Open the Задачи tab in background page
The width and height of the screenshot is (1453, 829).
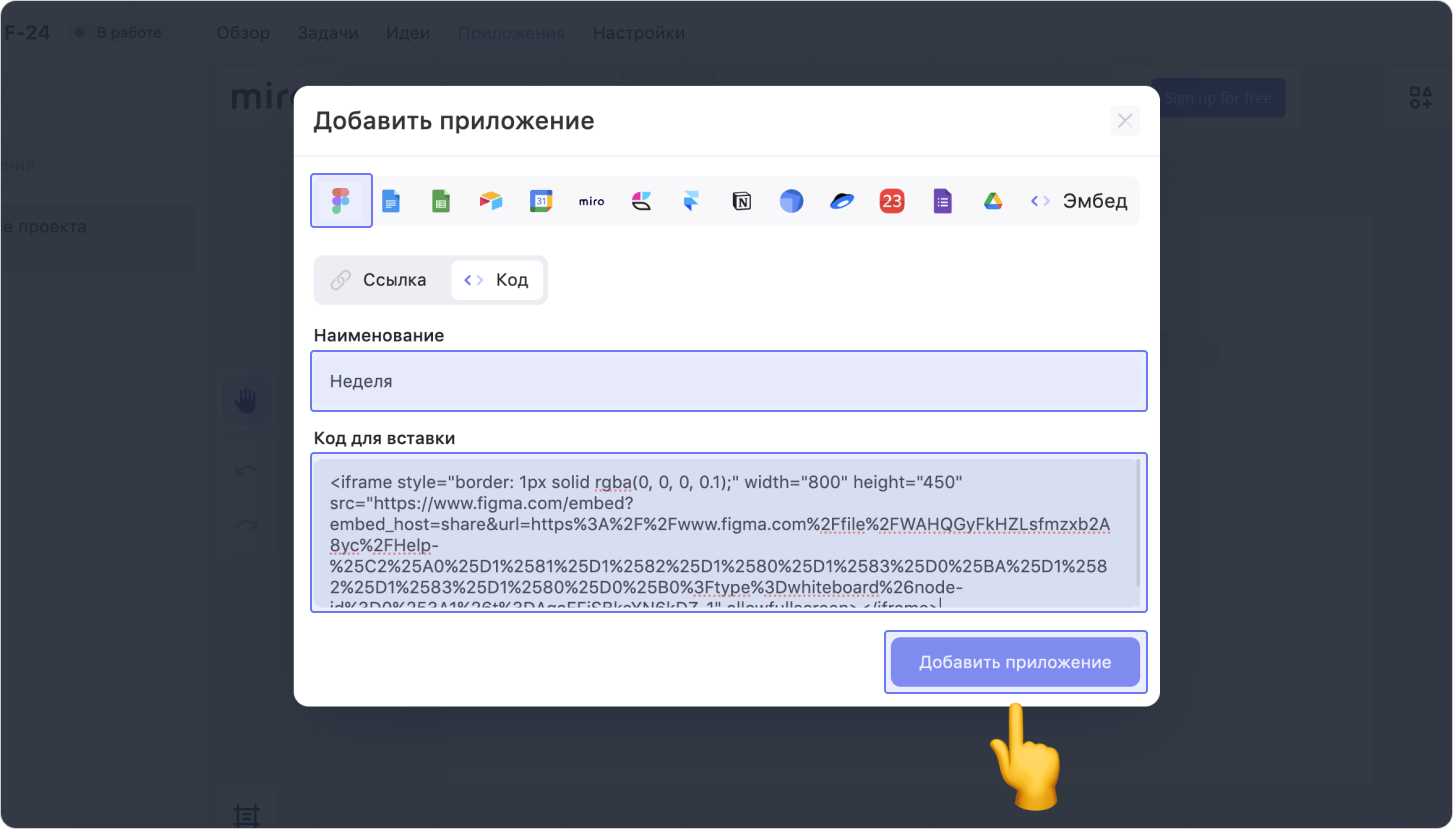[x=328, y=33]
